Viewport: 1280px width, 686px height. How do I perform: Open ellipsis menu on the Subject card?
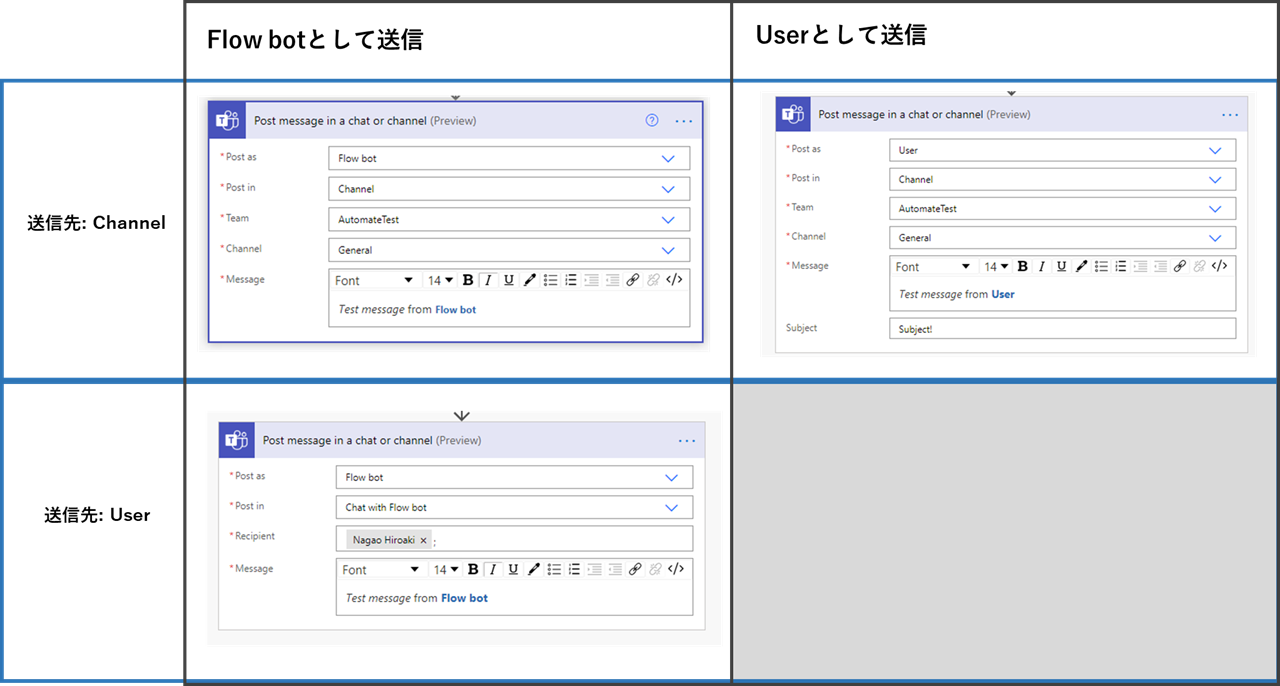(1230, 114)
